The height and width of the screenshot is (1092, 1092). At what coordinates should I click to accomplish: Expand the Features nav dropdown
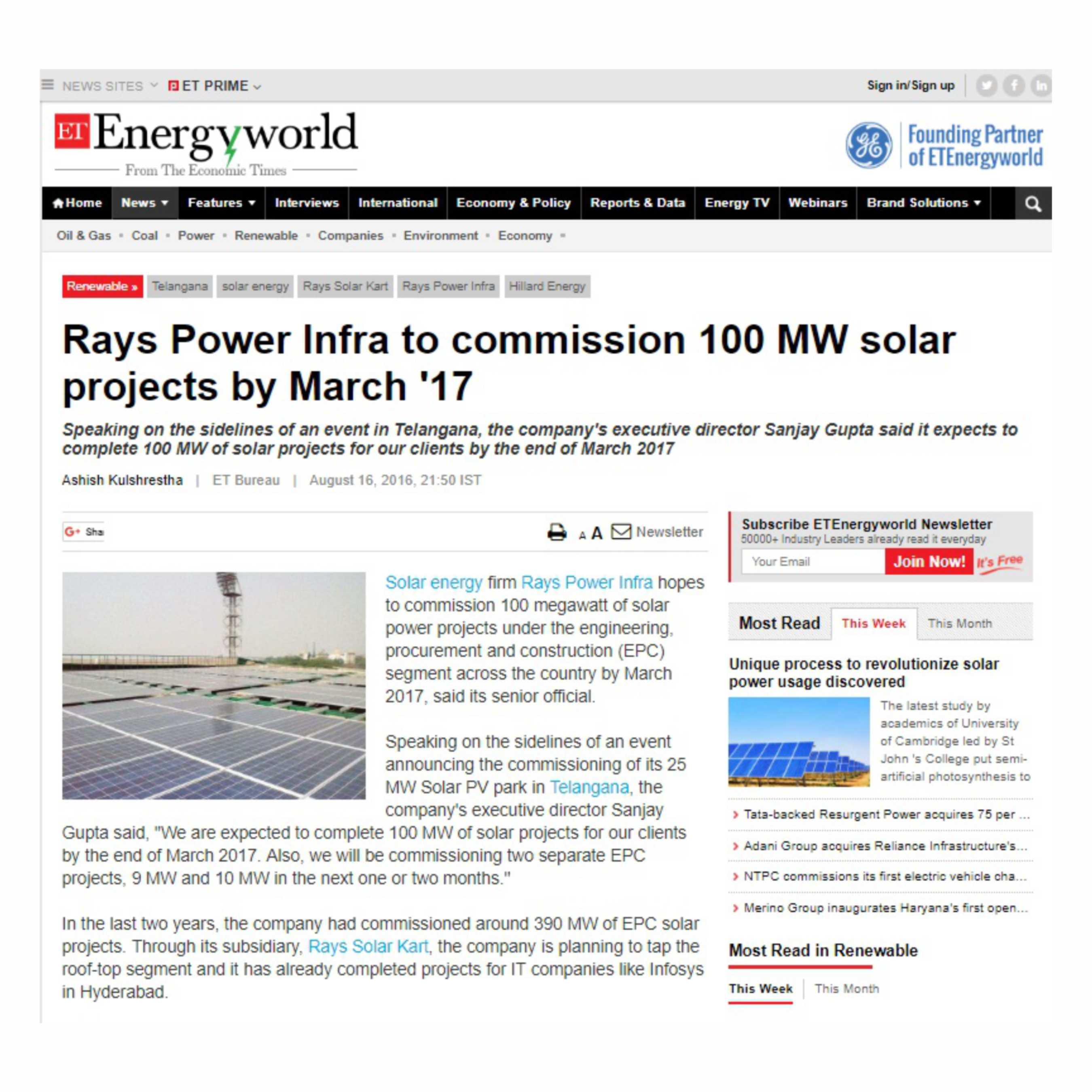point(221,203)
